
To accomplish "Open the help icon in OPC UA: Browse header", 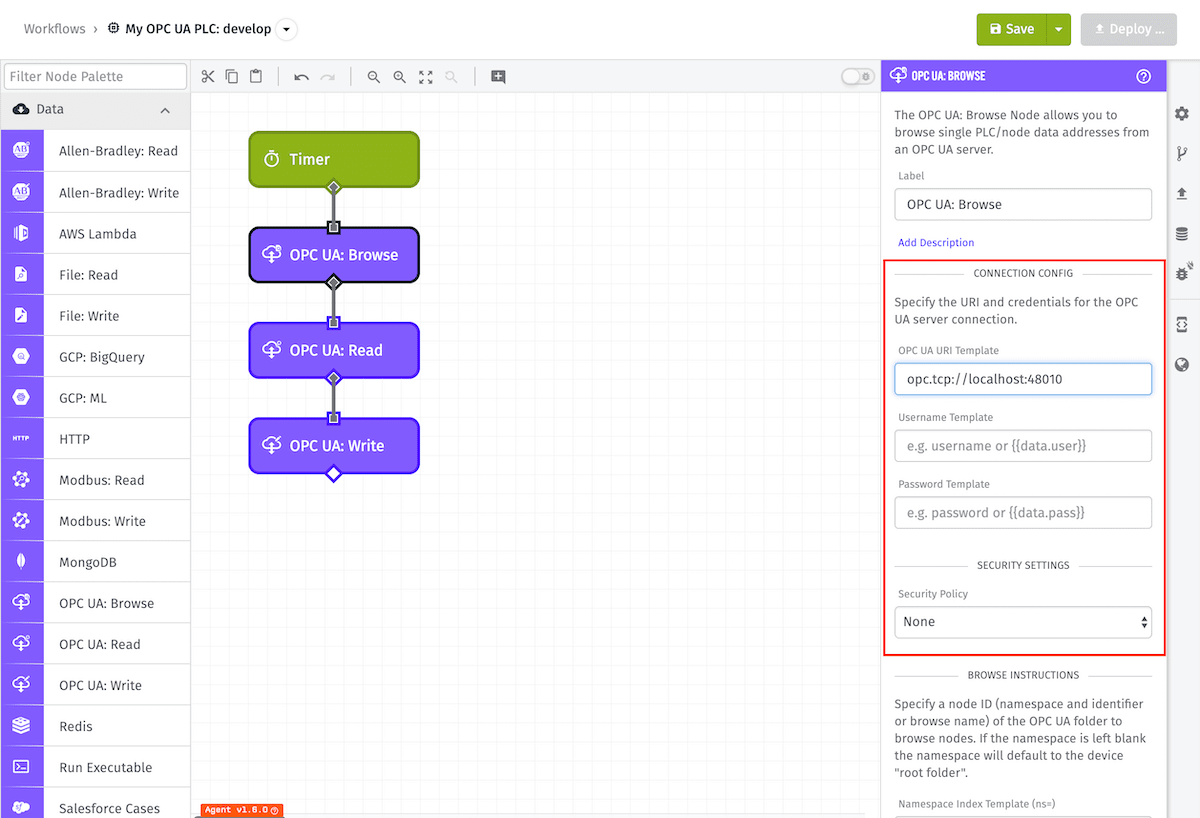I will (1144, 76).
